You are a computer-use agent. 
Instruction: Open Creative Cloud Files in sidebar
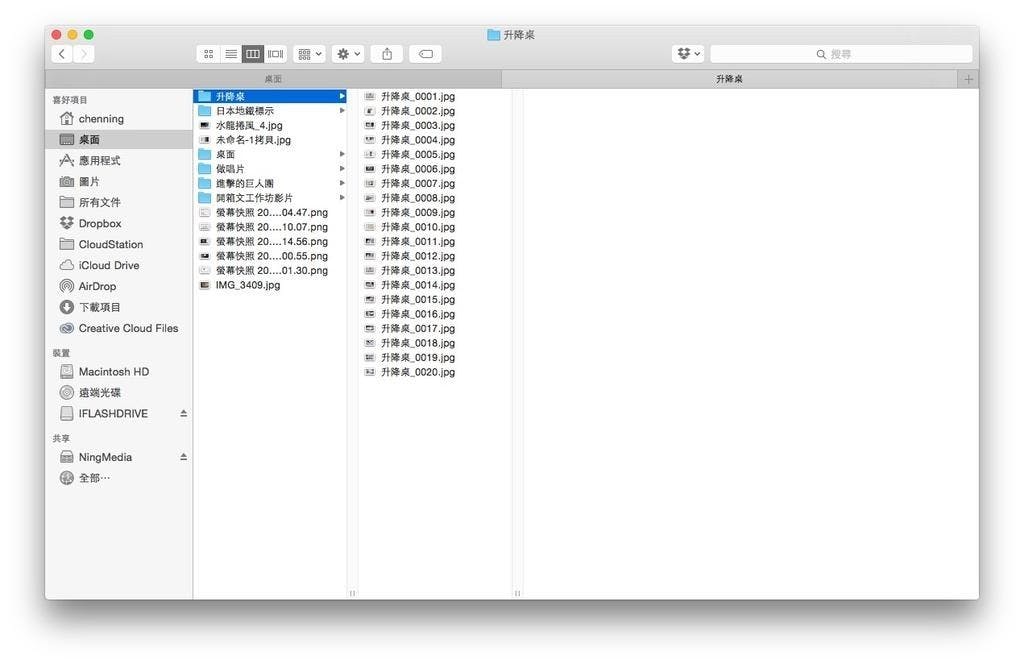[x=128, y=328]
